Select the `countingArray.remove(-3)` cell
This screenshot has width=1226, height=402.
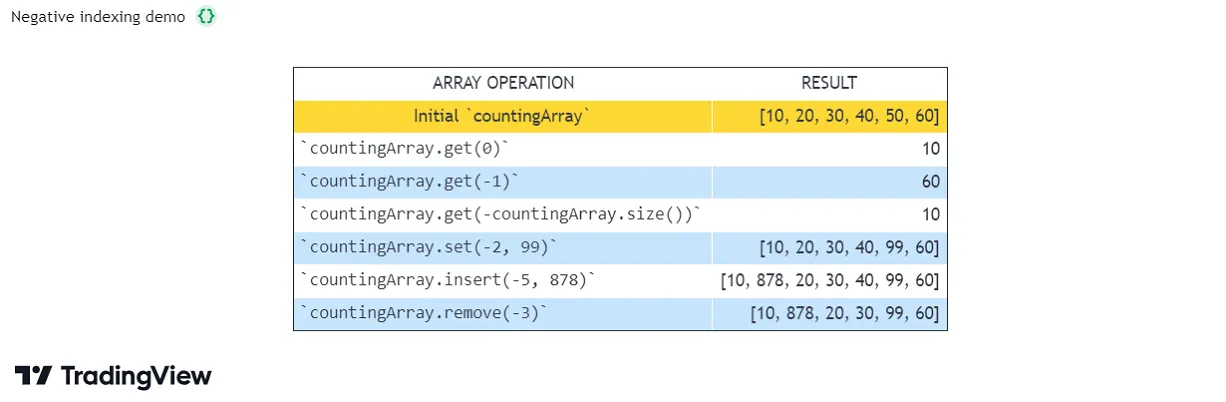click(424, 314)
